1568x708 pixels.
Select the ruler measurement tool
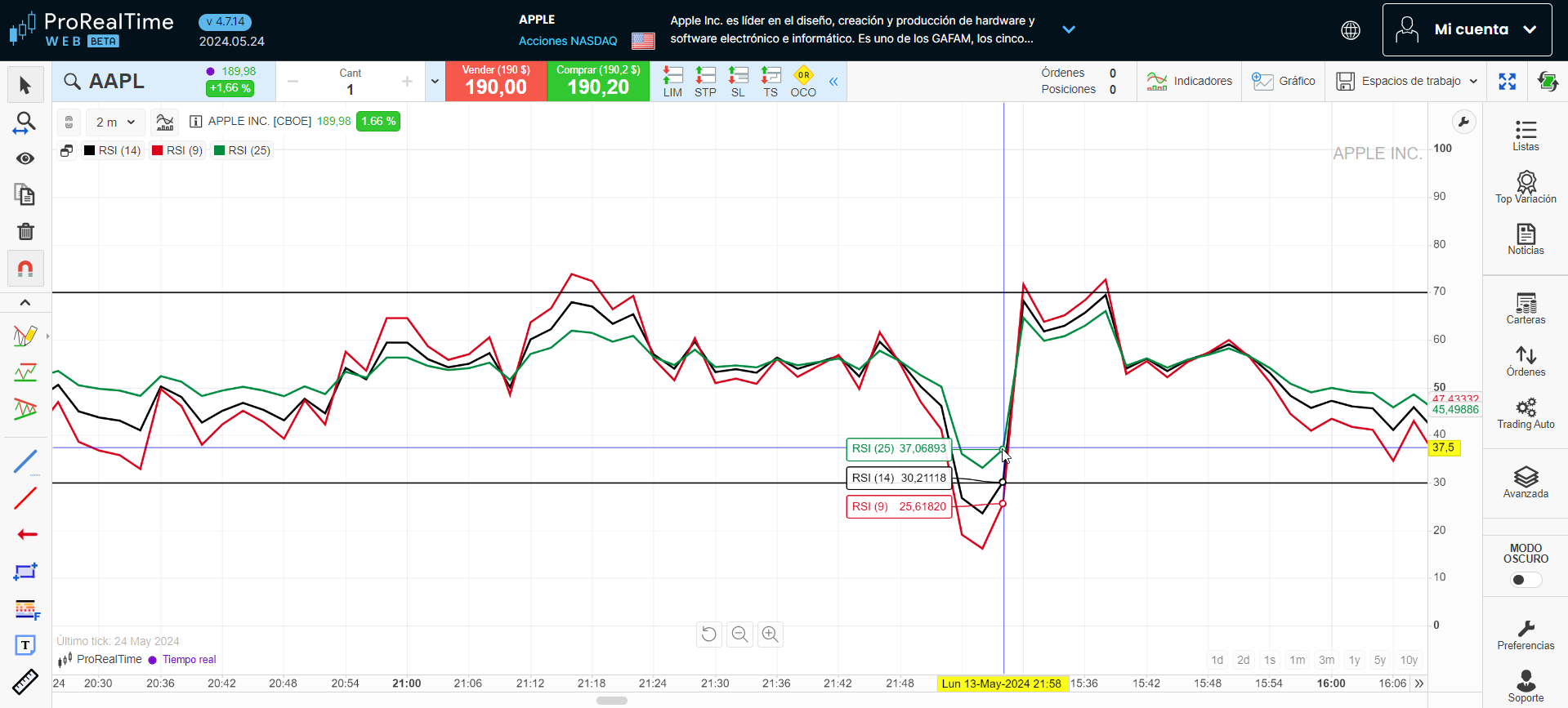coord(25,682)
